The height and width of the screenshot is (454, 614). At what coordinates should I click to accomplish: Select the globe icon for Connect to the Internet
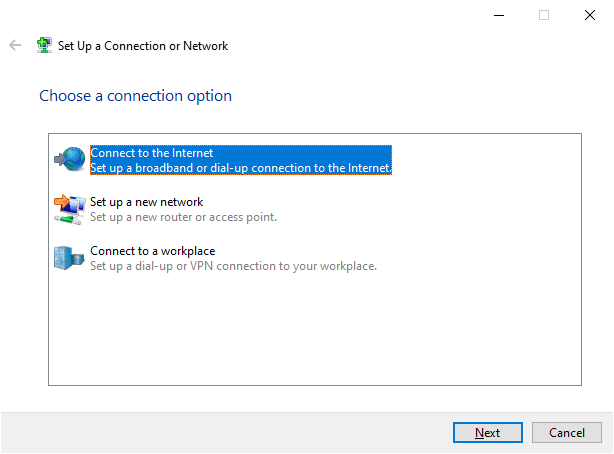(x=70, y=159)
